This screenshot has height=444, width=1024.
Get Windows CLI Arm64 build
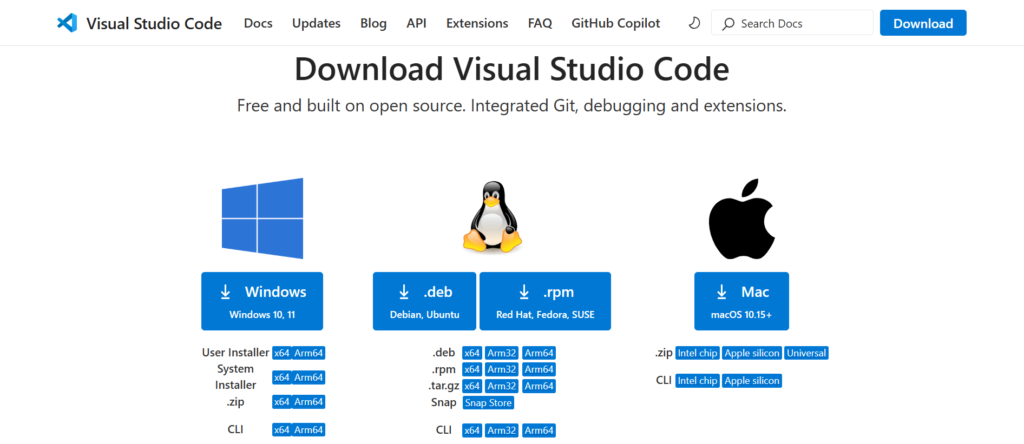pyautogui.click(x=308, y=430)
